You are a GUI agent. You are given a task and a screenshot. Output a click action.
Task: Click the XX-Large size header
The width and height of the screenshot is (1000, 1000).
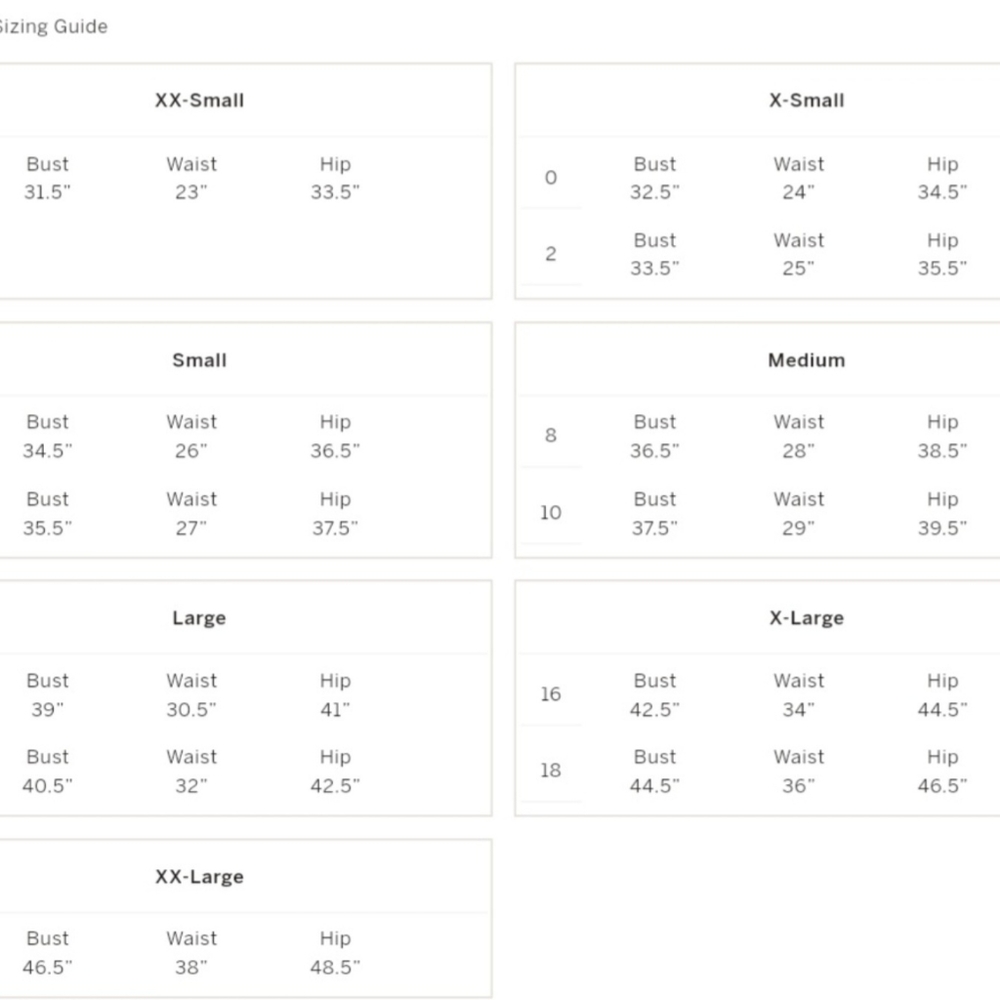click(200, 877)
